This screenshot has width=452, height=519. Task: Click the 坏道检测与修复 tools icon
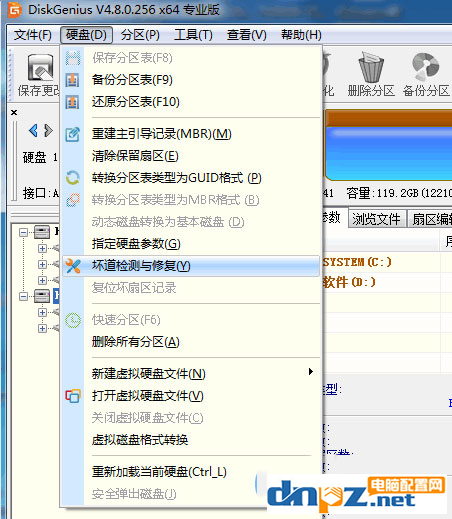click(x=73, y=266)
